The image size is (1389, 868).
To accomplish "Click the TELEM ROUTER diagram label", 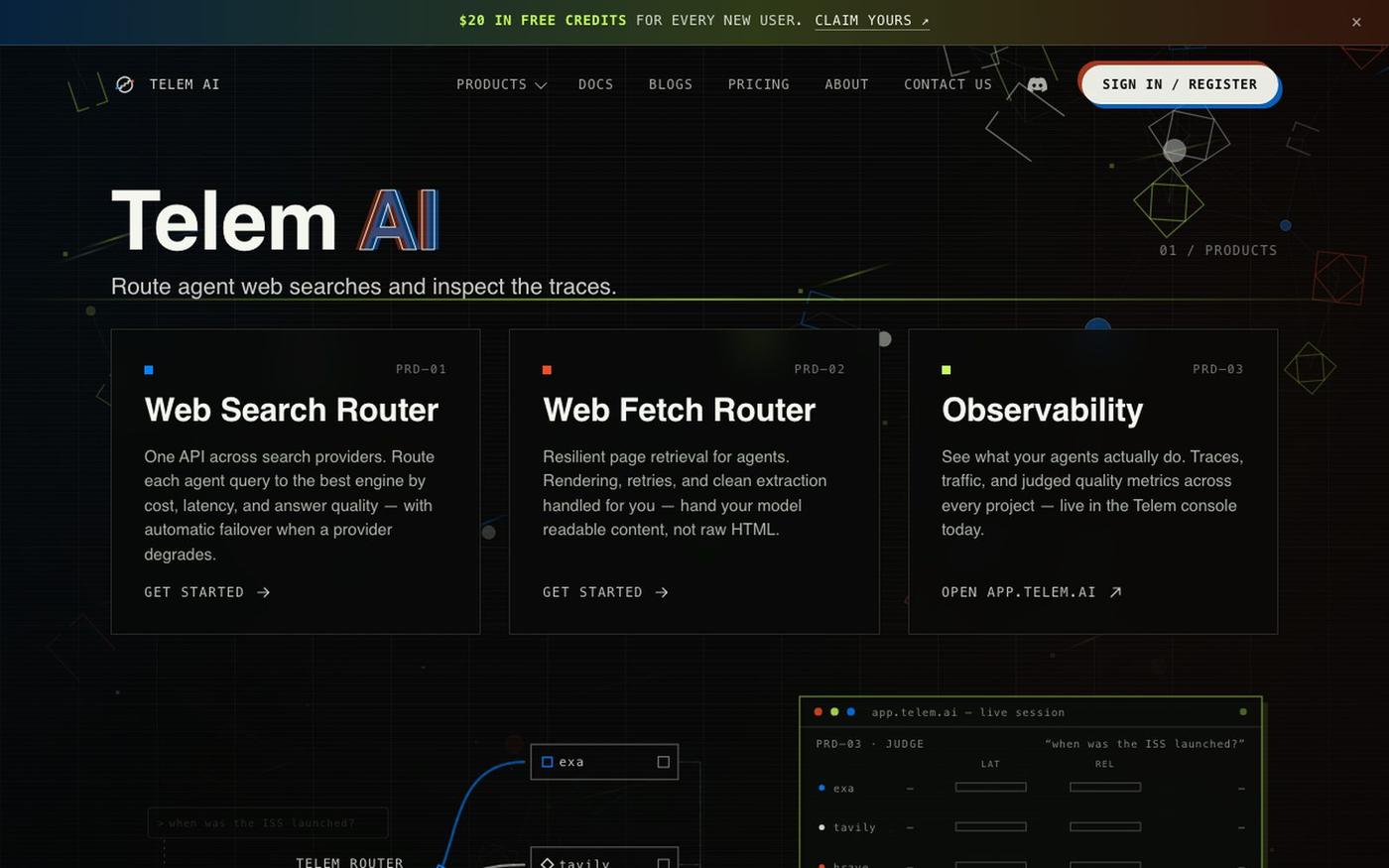I will click(349, 862).
